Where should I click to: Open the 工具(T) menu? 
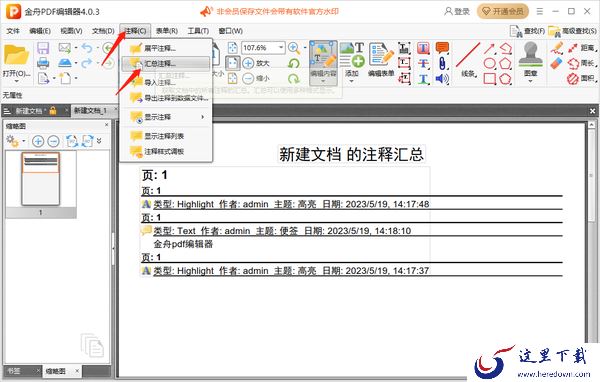tap(198, 31)
